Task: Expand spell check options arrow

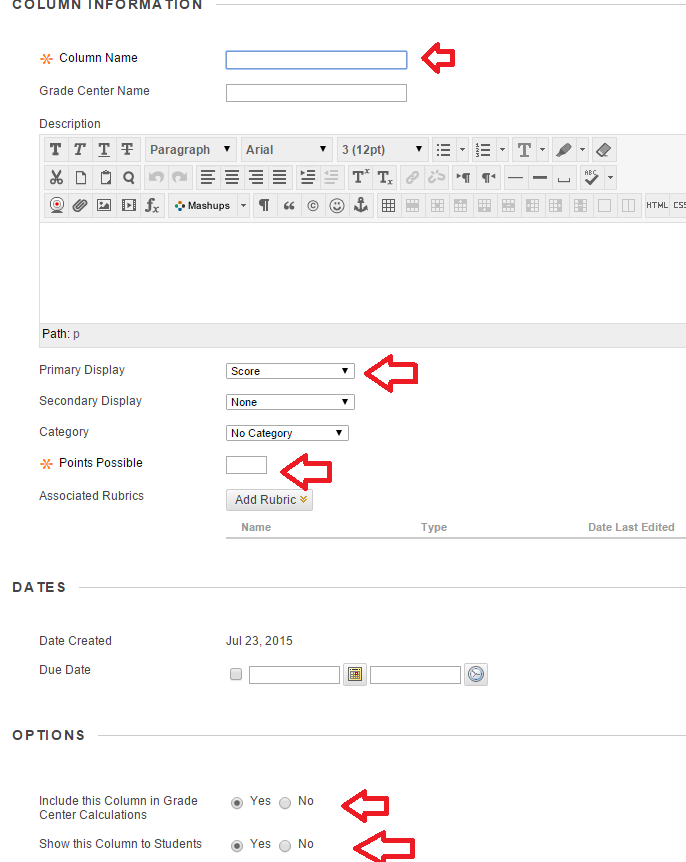Action: 610,178
